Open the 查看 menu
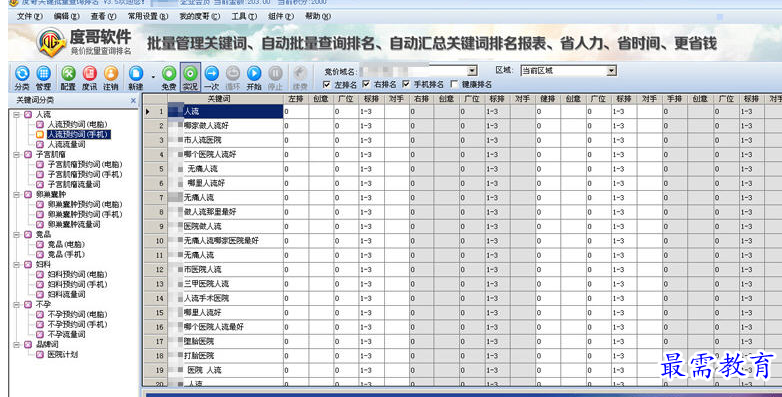782x397 pixels. point(103,16)
